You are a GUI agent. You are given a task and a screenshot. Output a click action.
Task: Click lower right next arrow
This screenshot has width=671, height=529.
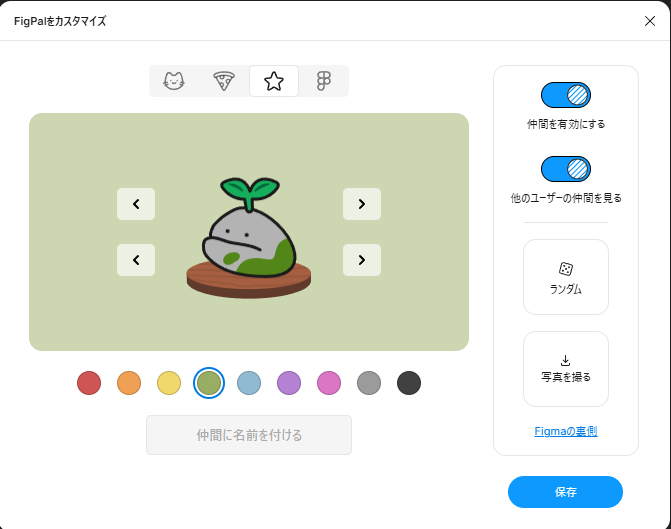pyautogui.click(x=362, y=260)
